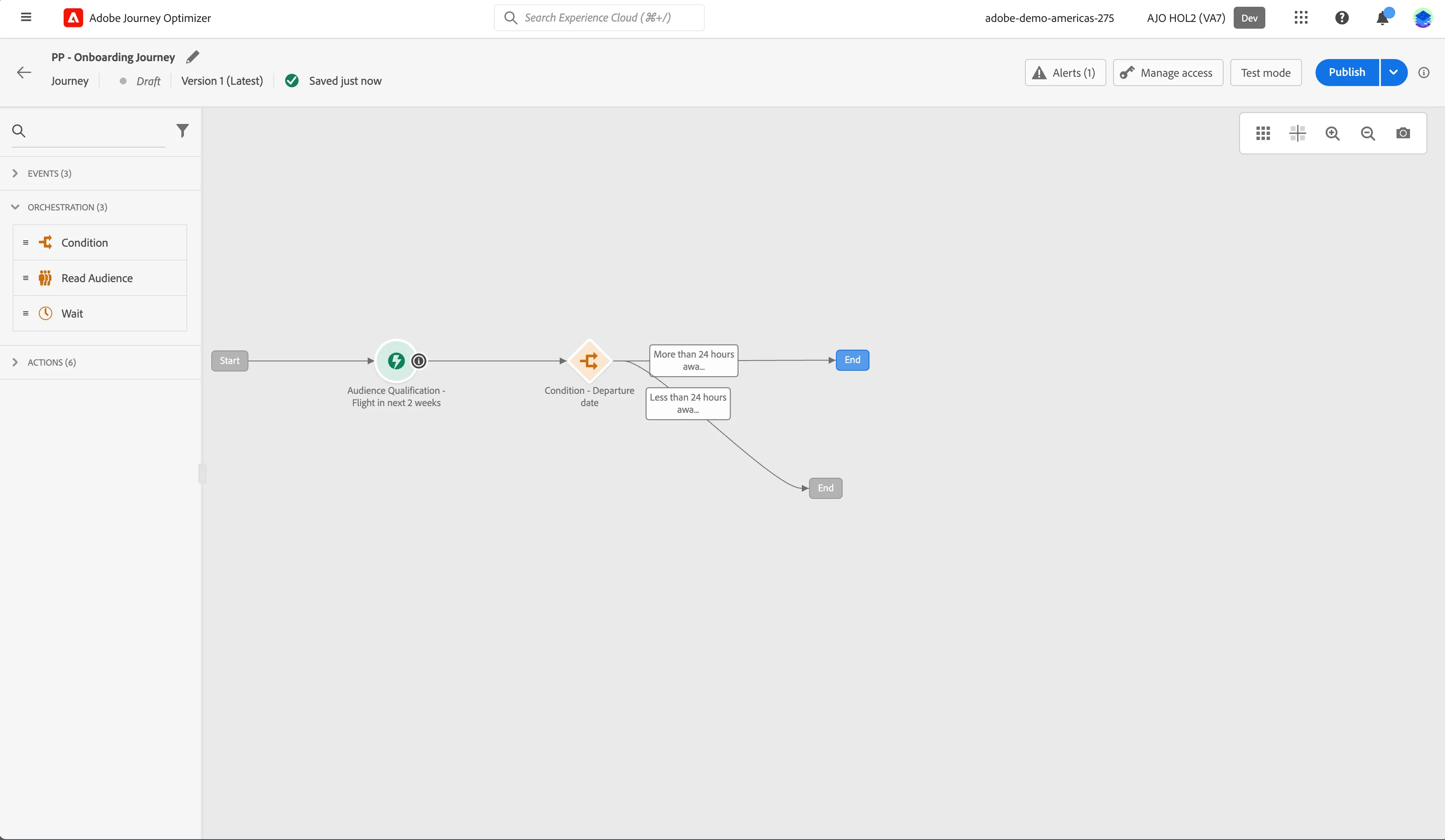Open the notifications bell
The height and width of the screenshot is (840, 1445).
tap(1383, 18)
